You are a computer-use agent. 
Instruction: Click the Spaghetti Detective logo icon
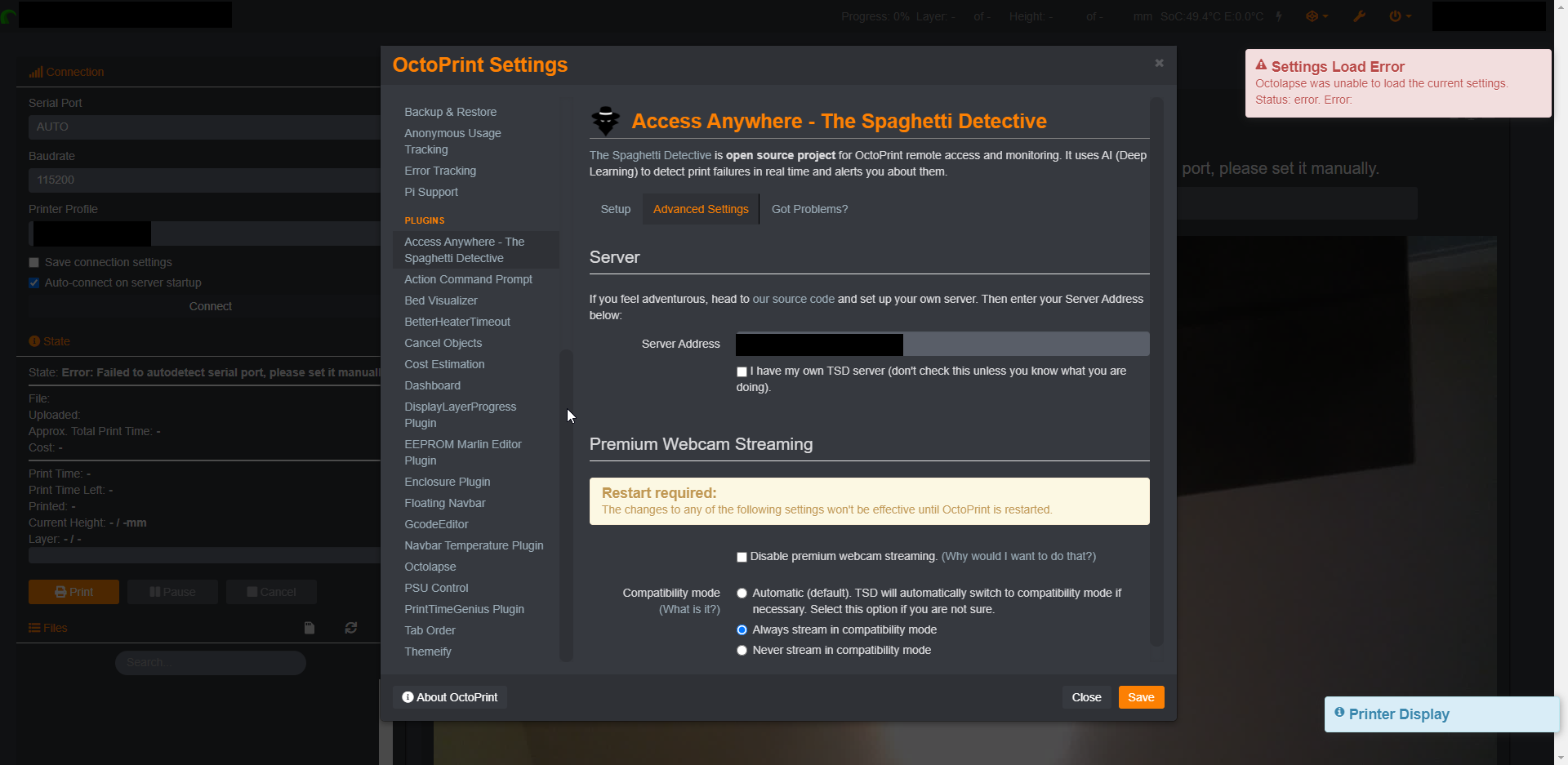[x=606, y=121]
